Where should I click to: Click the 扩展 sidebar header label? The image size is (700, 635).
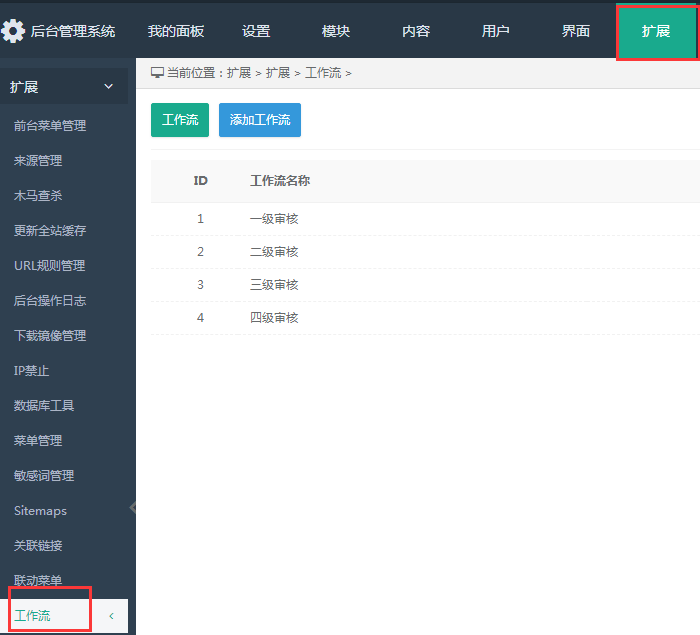coord(24,87)
